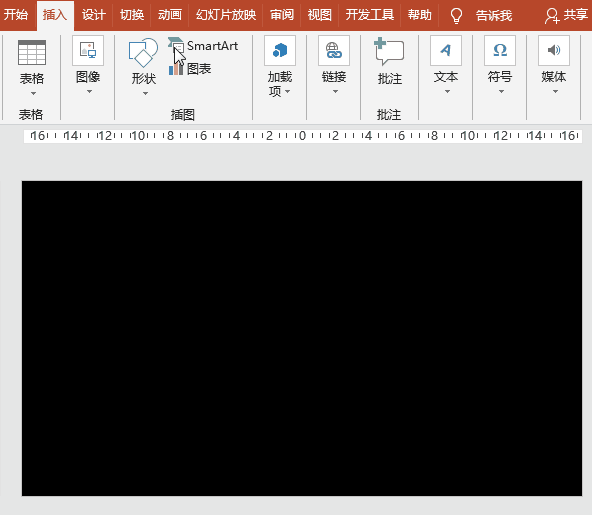Image resolution: width=592 pixels, height=515 pixels.
Task: Open the 帮助 tab
Action: (419, 15)
